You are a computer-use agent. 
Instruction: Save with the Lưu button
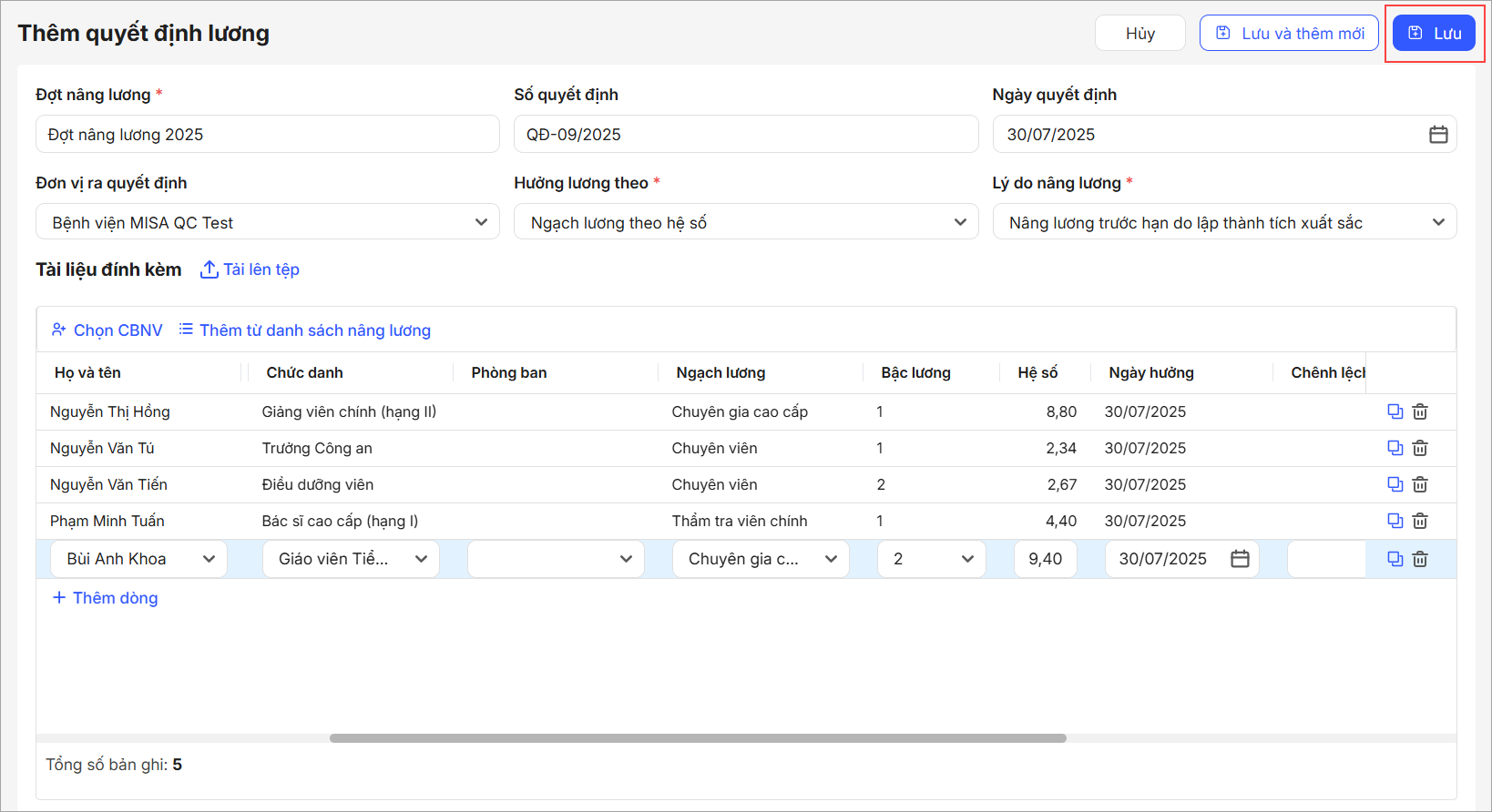1434,33
